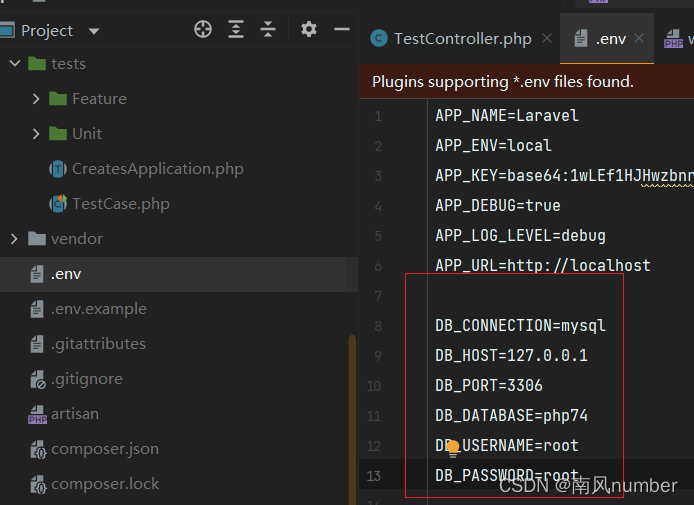694x505 pixels.
Task: Select the Feature folder icon
Action: tap(58, 99)
